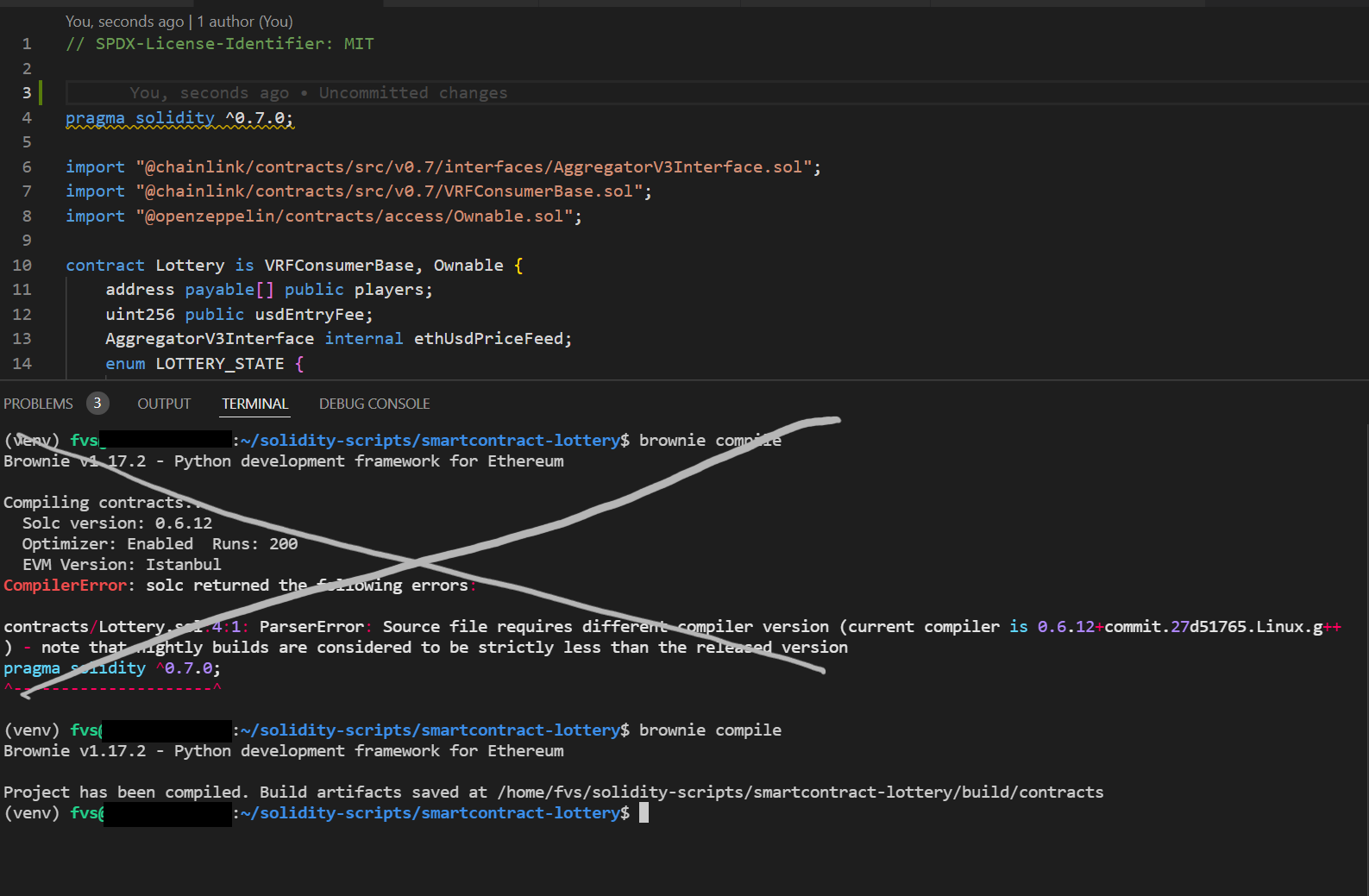
Task: Click the terminal cursor at the last prompt
Action: pos(644,813)
